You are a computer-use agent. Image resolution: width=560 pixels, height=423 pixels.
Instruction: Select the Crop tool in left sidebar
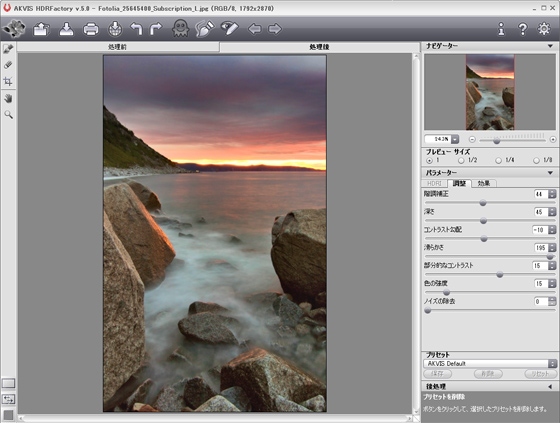[8, 81]
